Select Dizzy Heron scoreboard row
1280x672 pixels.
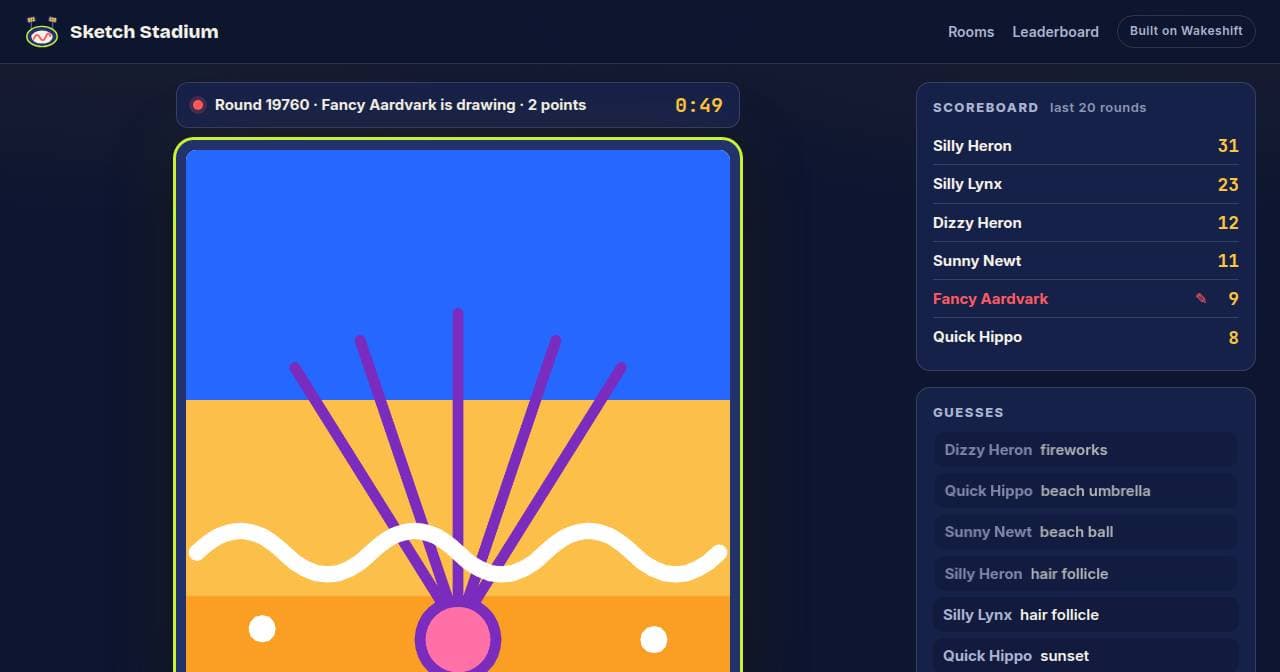tap(1086, 223)
